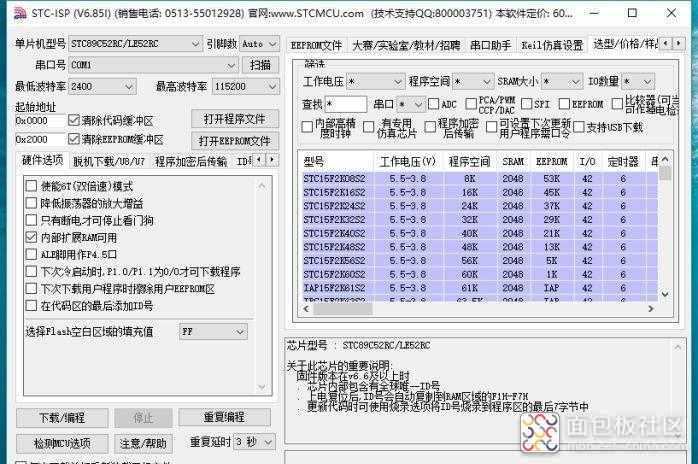This screenshot has width=698, height=464.
Task: Click 打开EEPROM文件 button
Action: [x=235, y=141]
